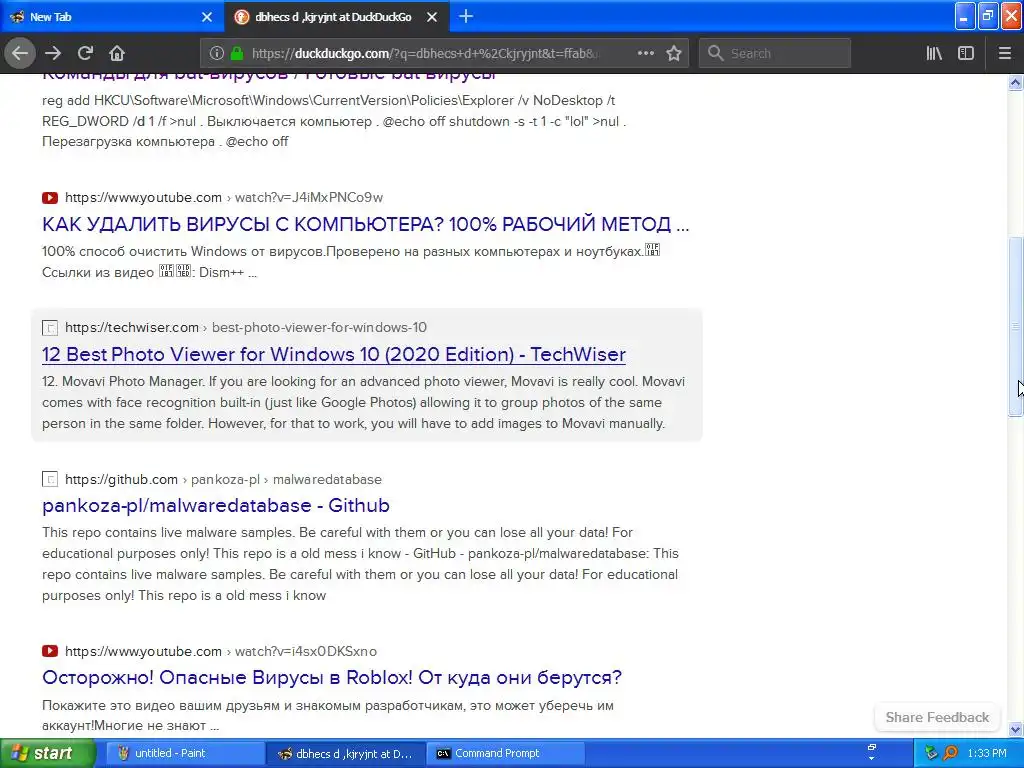Click favicon beside github.com result
This screenshot has width=1024, height=768.
pyautogui.click(x=50, y=479)
